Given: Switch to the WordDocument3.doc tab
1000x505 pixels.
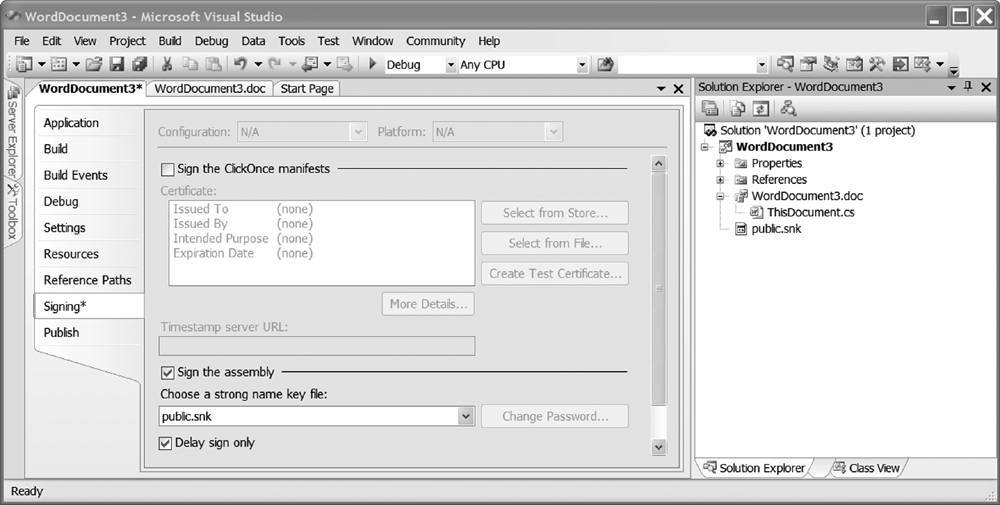Looking at the screenshot, I should 210,89.
